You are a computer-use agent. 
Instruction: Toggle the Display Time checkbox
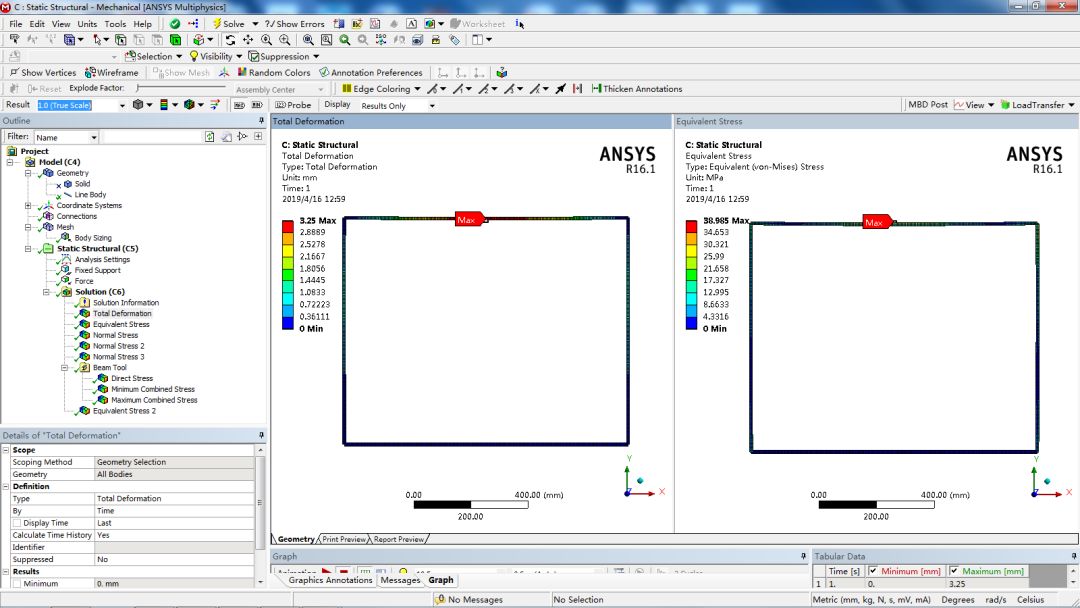(17, 523)
